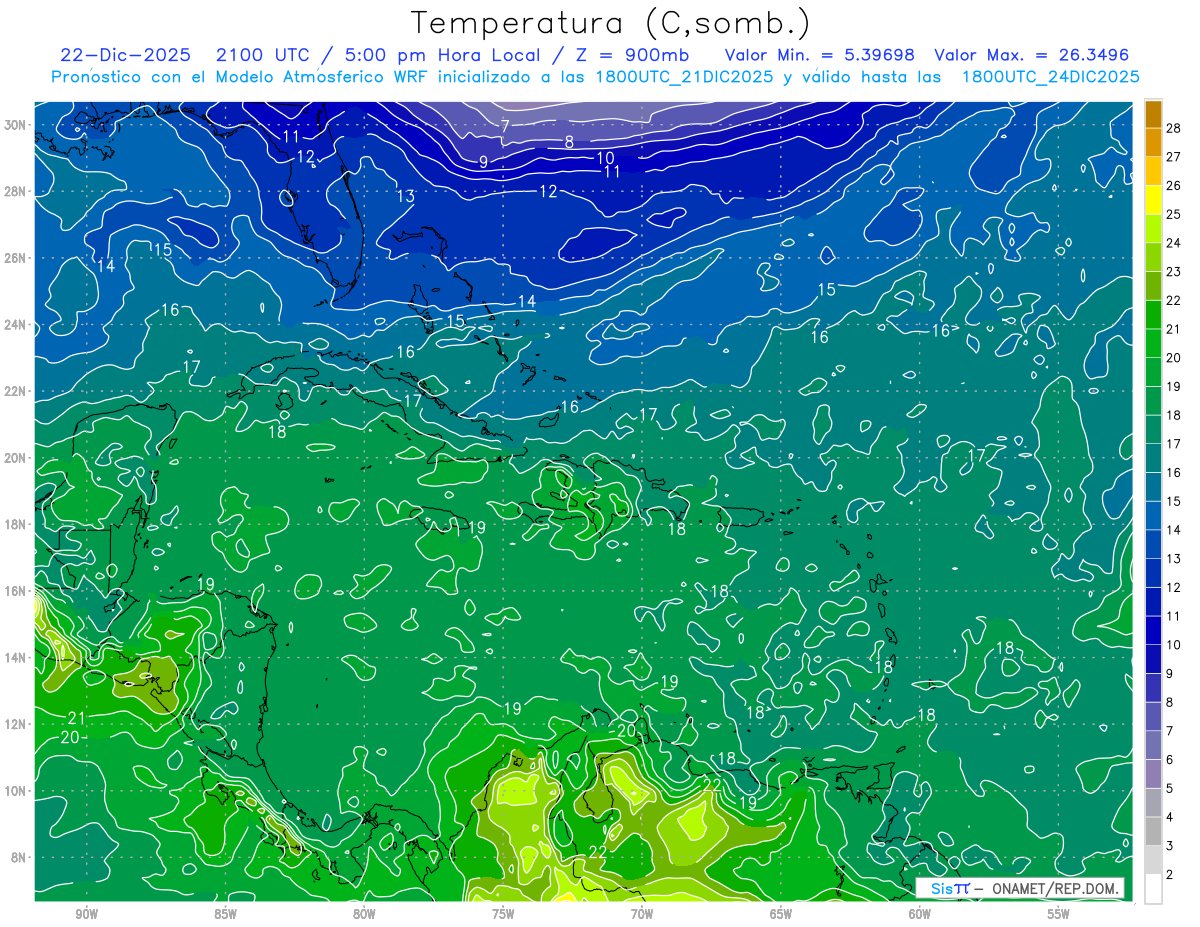
Task: Click the "60W" longitude axis label
Action: point(920,914)
